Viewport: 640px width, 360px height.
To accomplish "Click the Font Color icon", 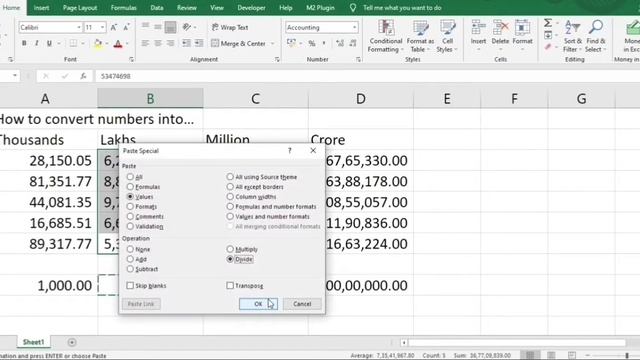I will [x=118, y=43].
